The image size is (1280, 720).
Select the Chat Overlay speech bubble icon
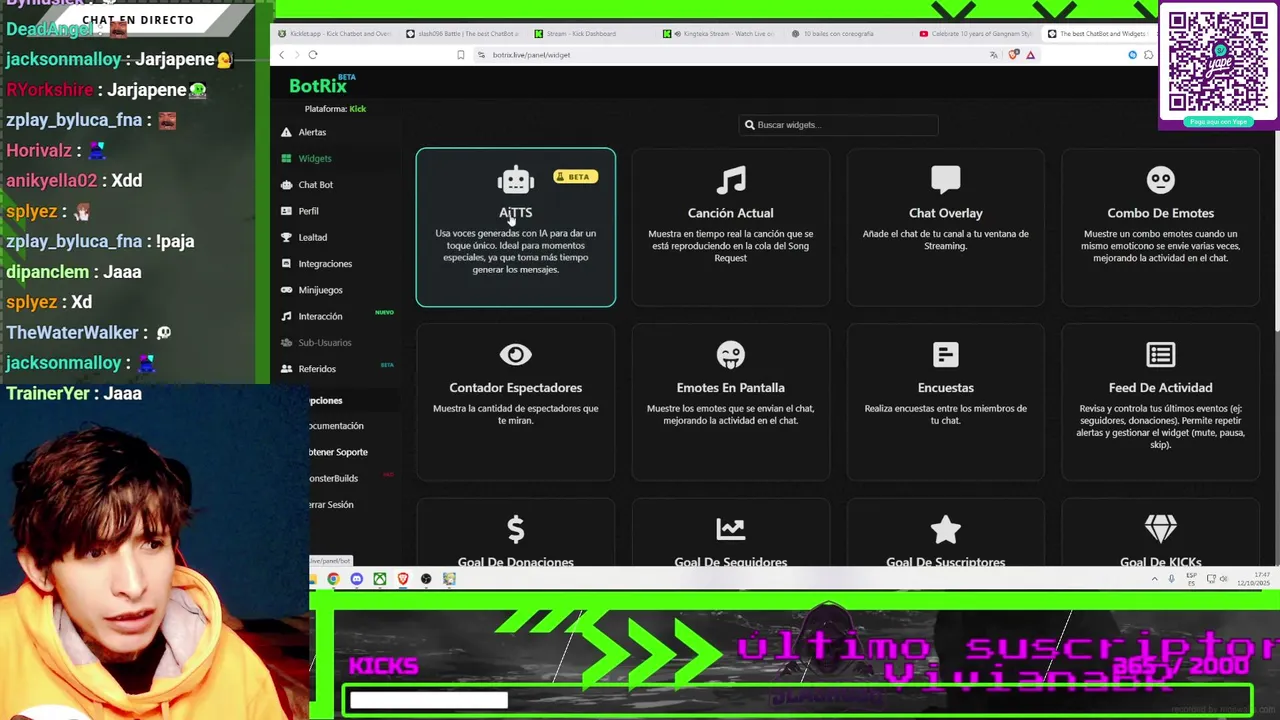[x=946, y=180]
